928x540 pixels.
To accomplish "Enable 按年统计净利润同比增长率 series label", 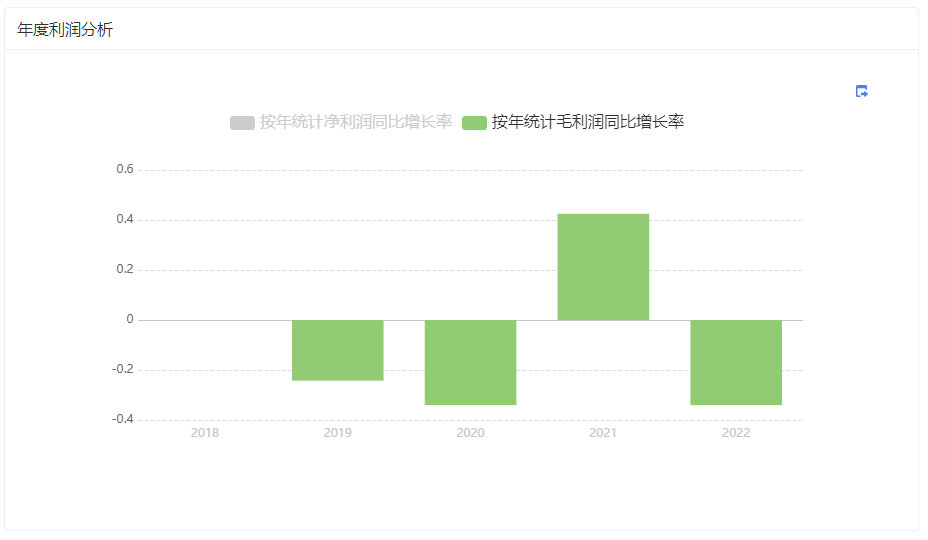I will [x=356, y=122].
